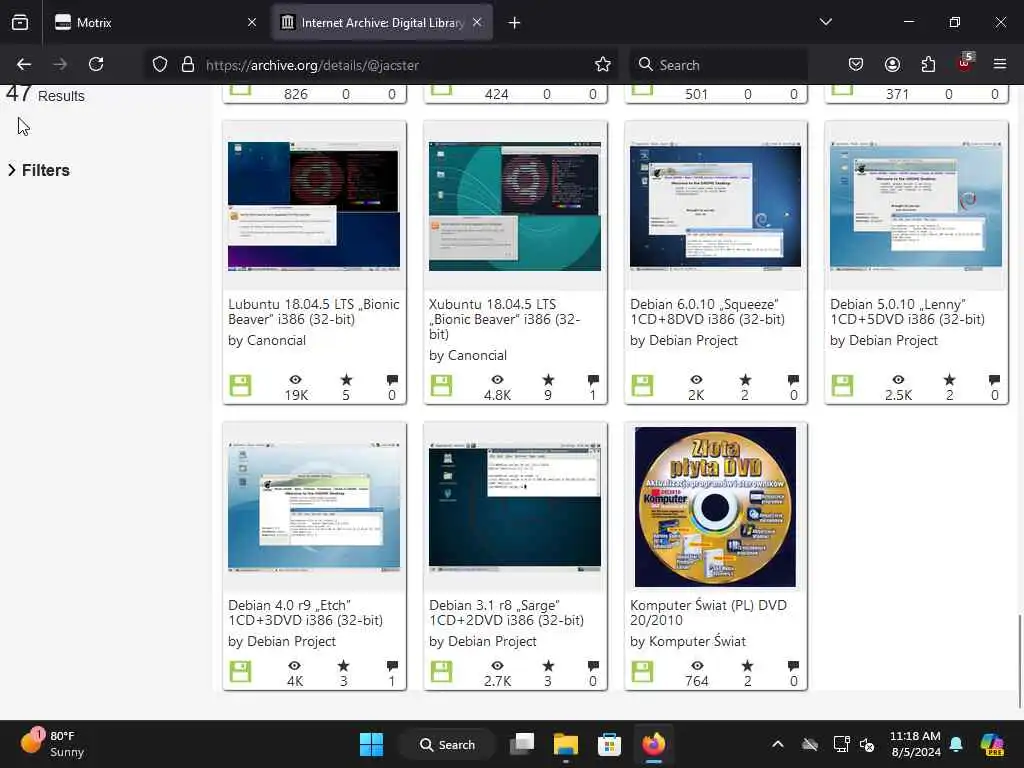This screenshot has height=768, width=1024.
Task: Click the floppy icon on Debian Squeeze card
Action: pos(642,385)
